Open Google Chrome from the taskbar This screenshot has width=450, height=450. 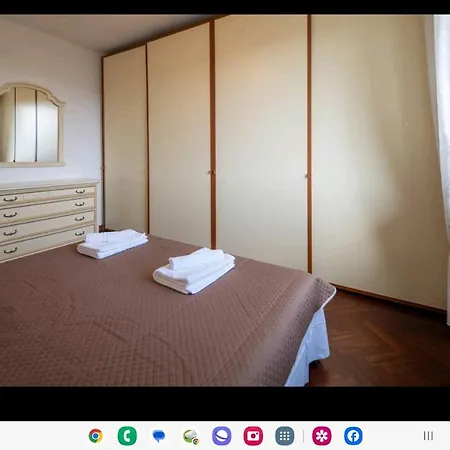pos(96,436)
